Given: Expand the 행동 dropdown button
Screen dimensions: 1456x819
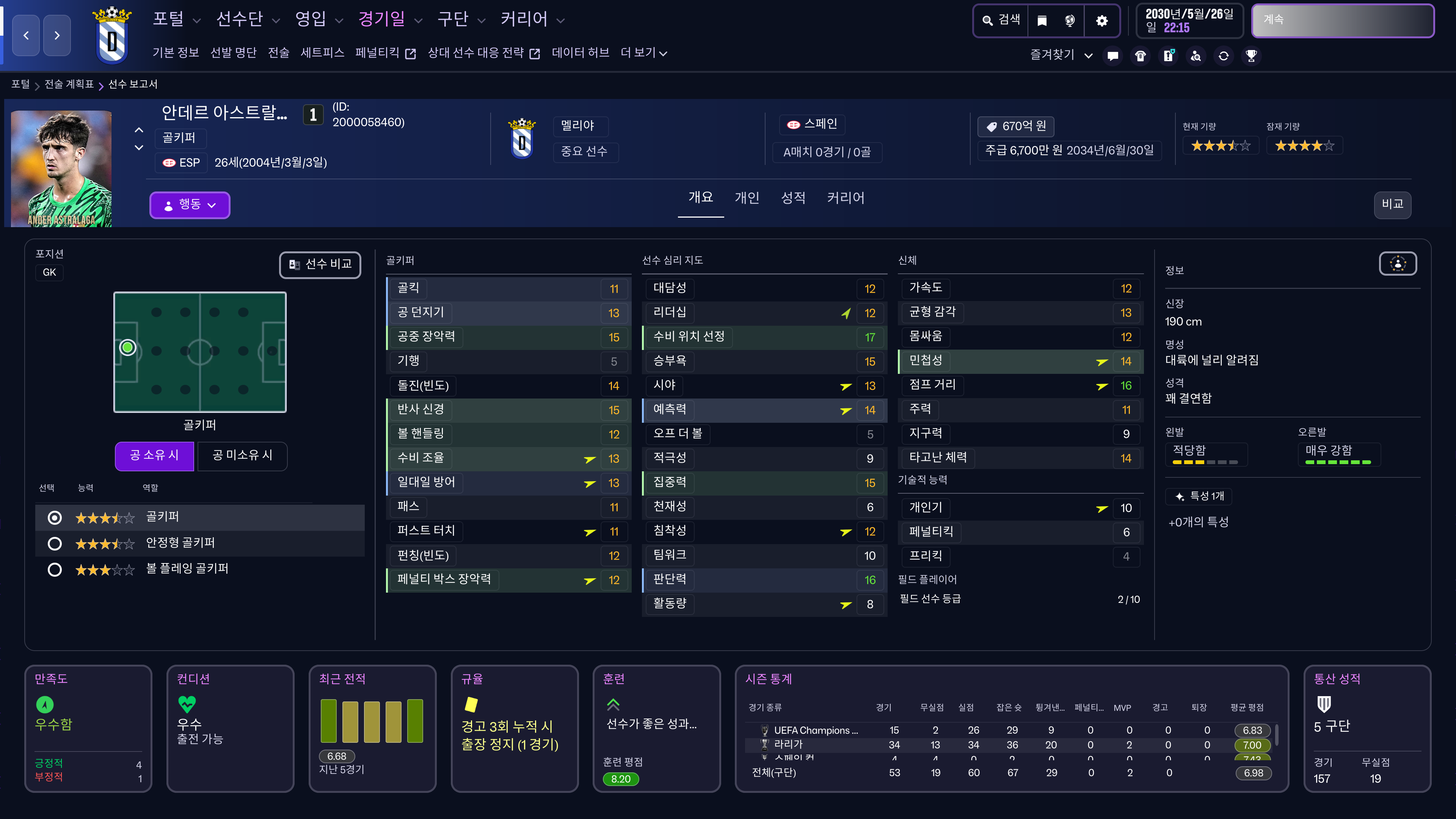Looking at the screenshot, I should click(189, 205).
